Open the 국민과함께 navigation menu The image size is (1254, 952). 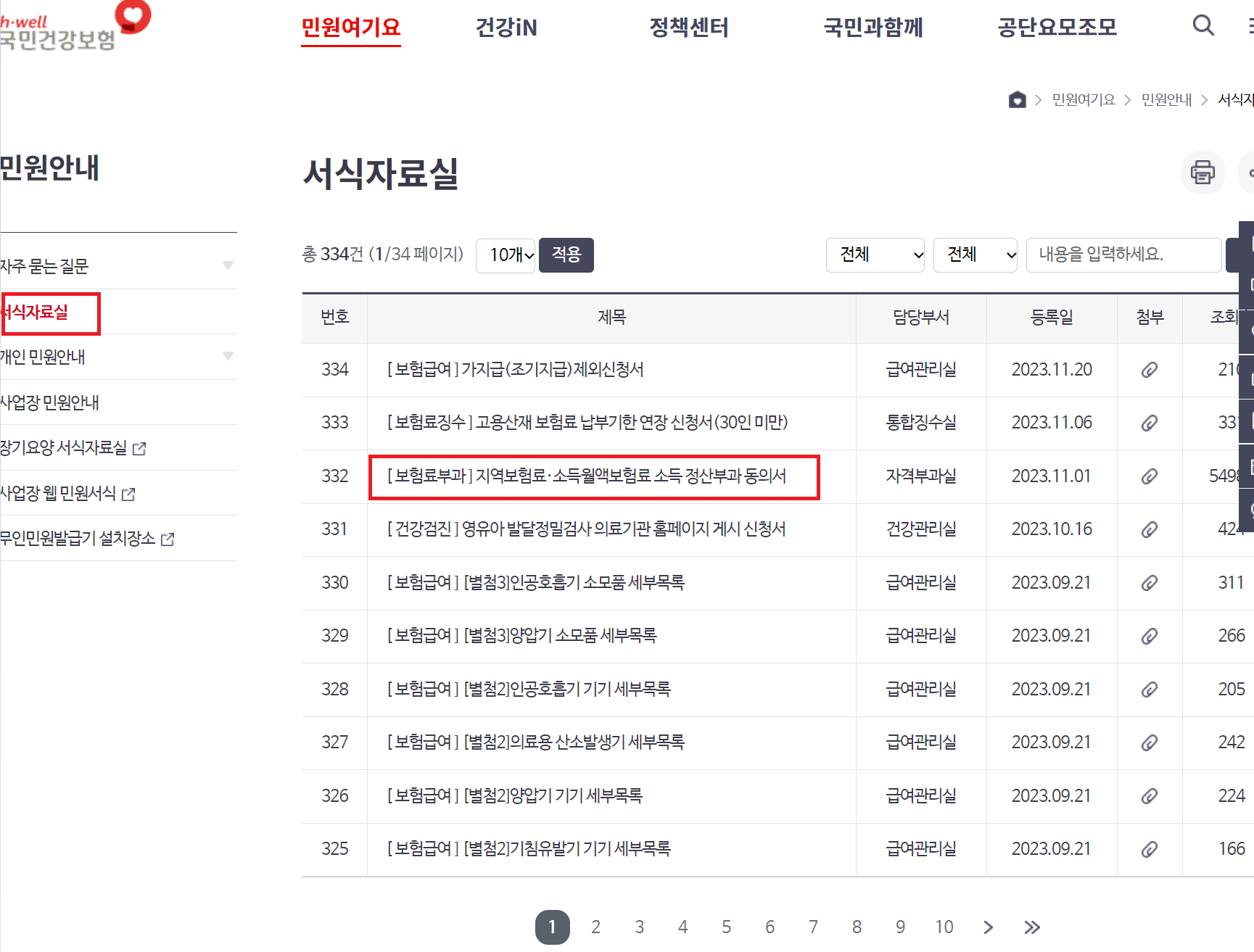pos(873,28)
